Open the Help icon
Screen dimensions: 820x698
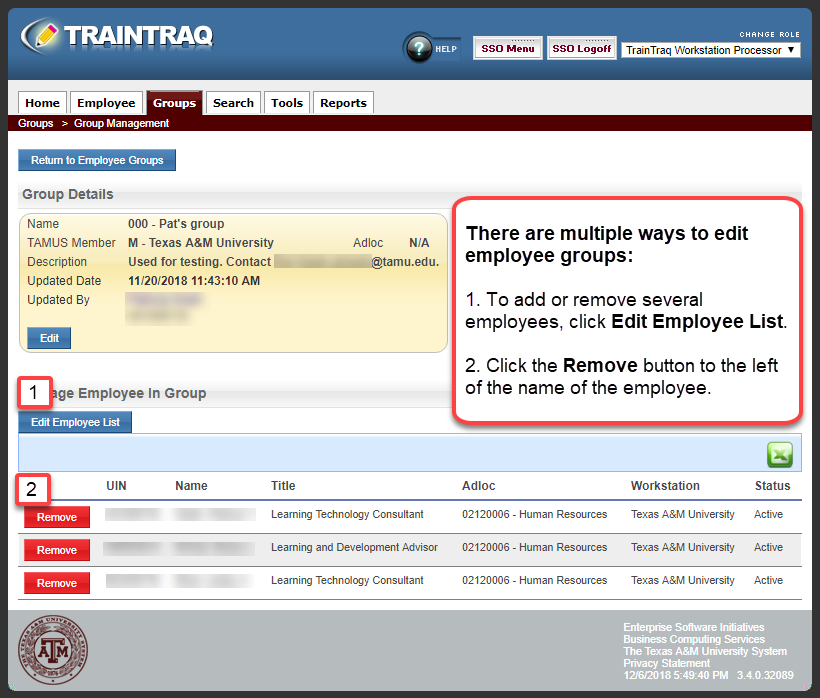tap(420, 47)
